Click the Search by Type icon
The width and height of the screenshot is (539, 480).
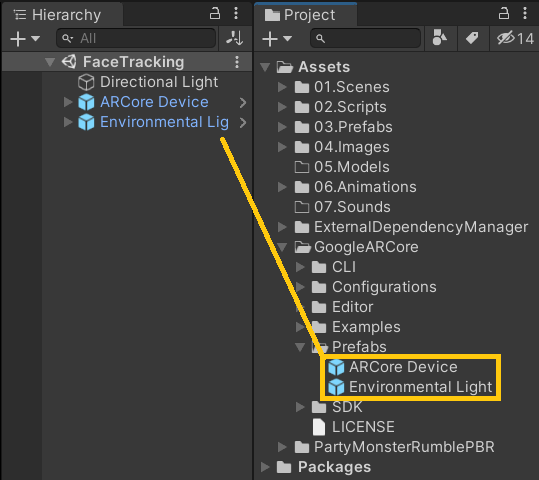(x=440, y=38)
